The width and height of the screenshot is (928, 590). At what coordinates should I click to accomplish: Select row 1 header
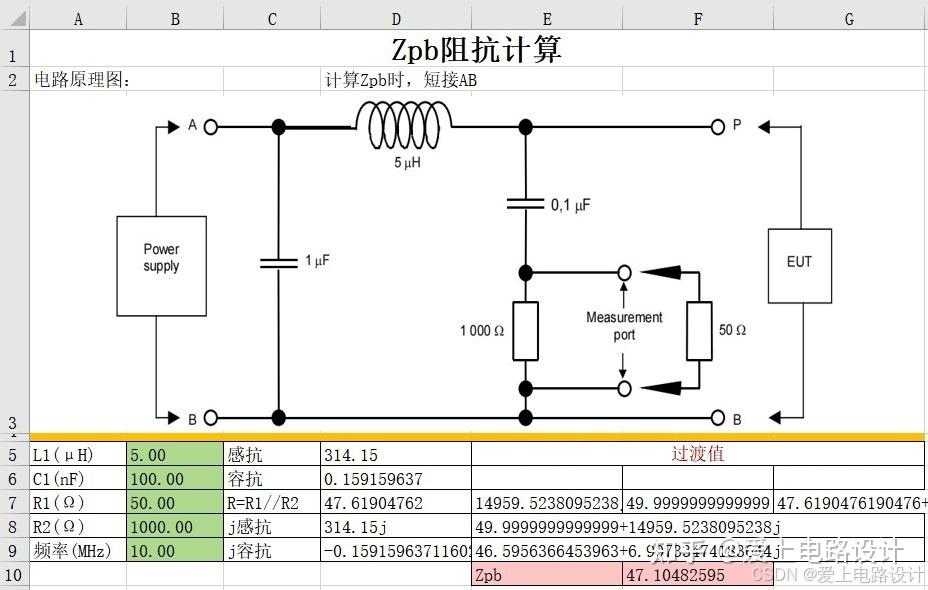click(x=14, y=49)
